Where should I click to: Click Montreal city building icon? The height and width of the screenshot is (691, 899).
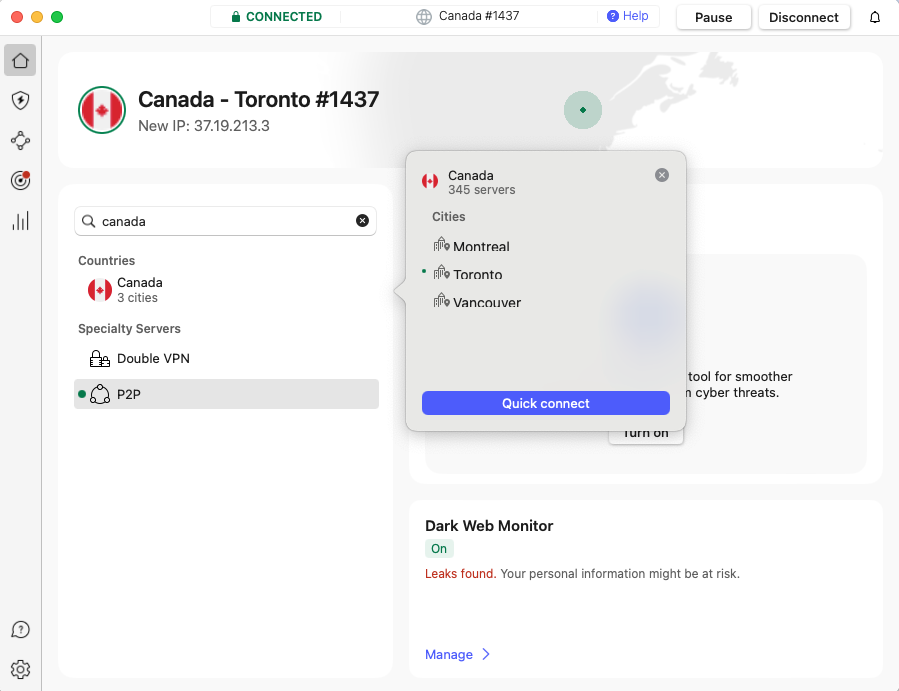pos(441,245)
